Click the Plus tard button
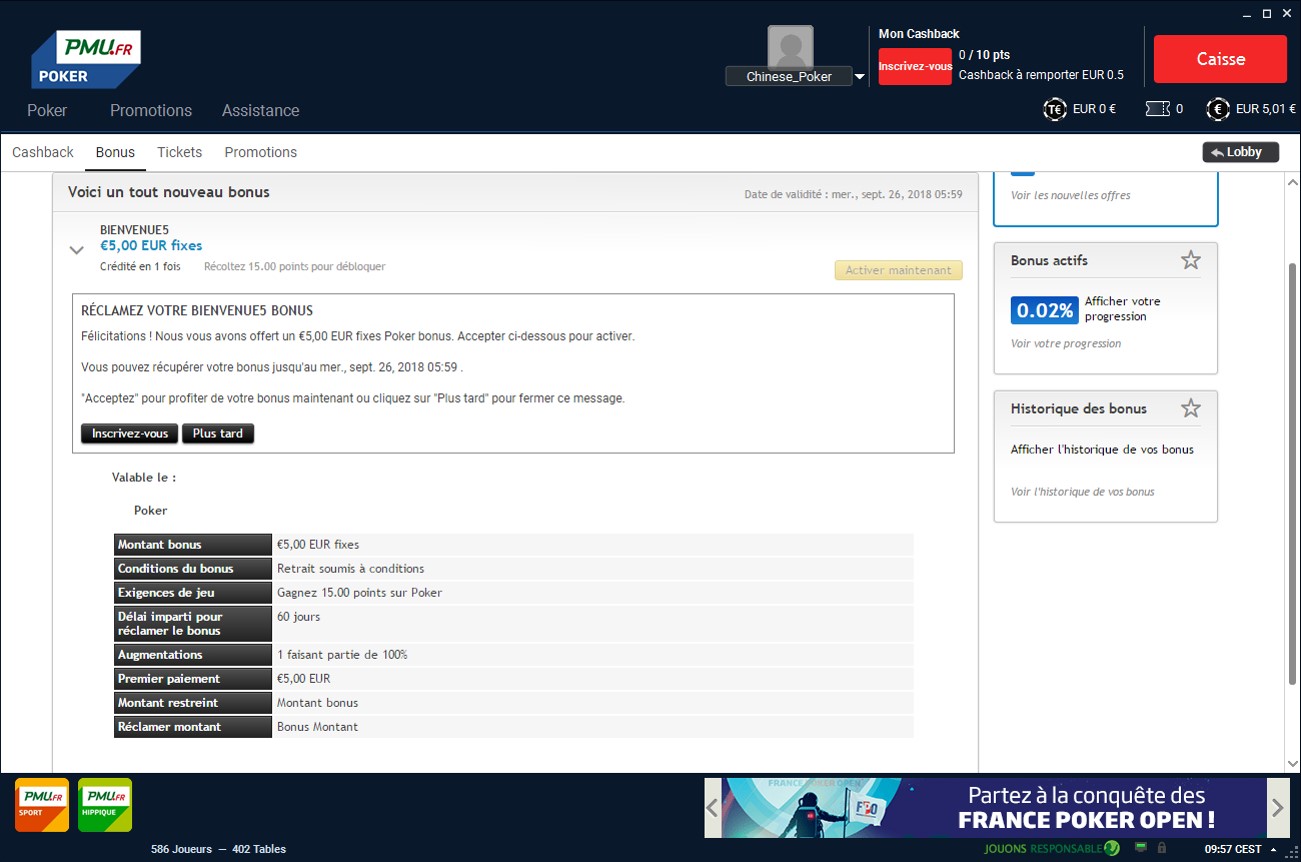 [x=218, y=433]
